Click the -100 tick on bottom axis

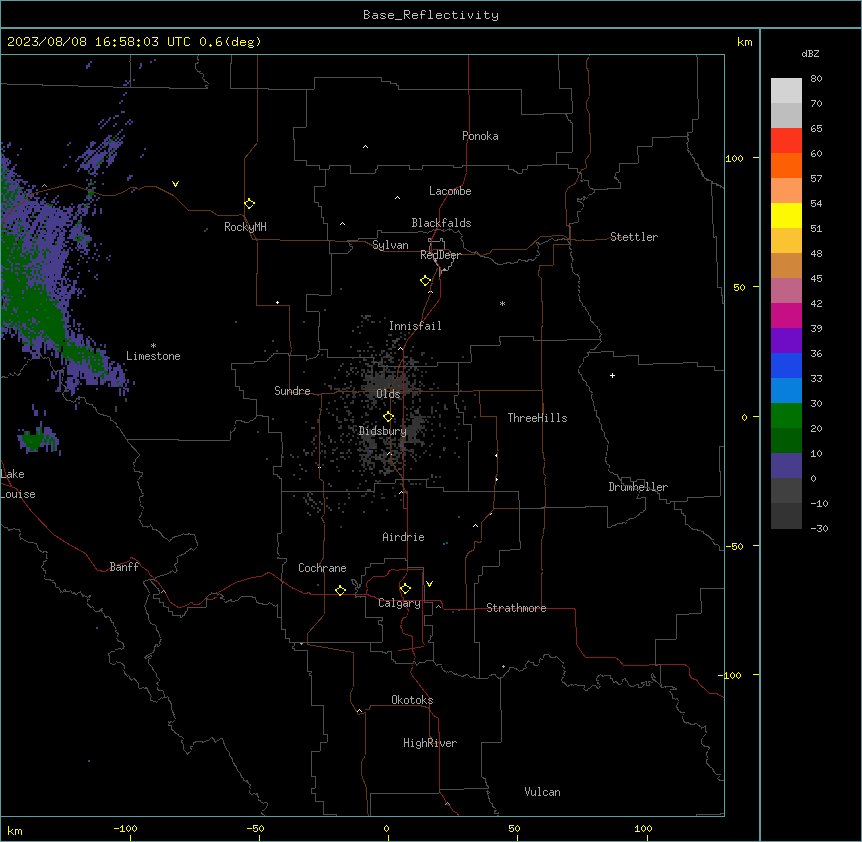125,828
